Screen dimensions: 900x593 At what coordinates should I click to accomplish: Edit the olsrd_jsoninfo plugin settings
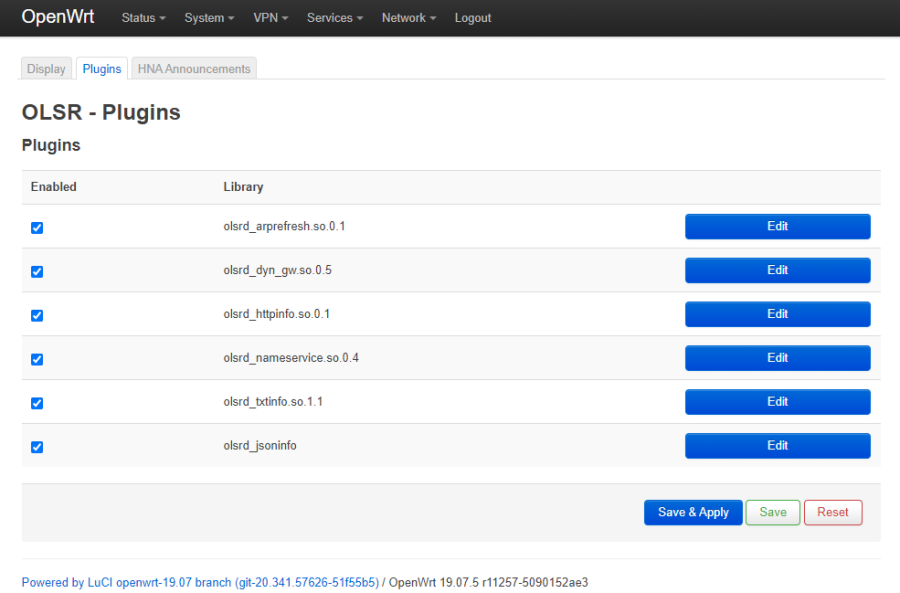[x=777, y=445]
